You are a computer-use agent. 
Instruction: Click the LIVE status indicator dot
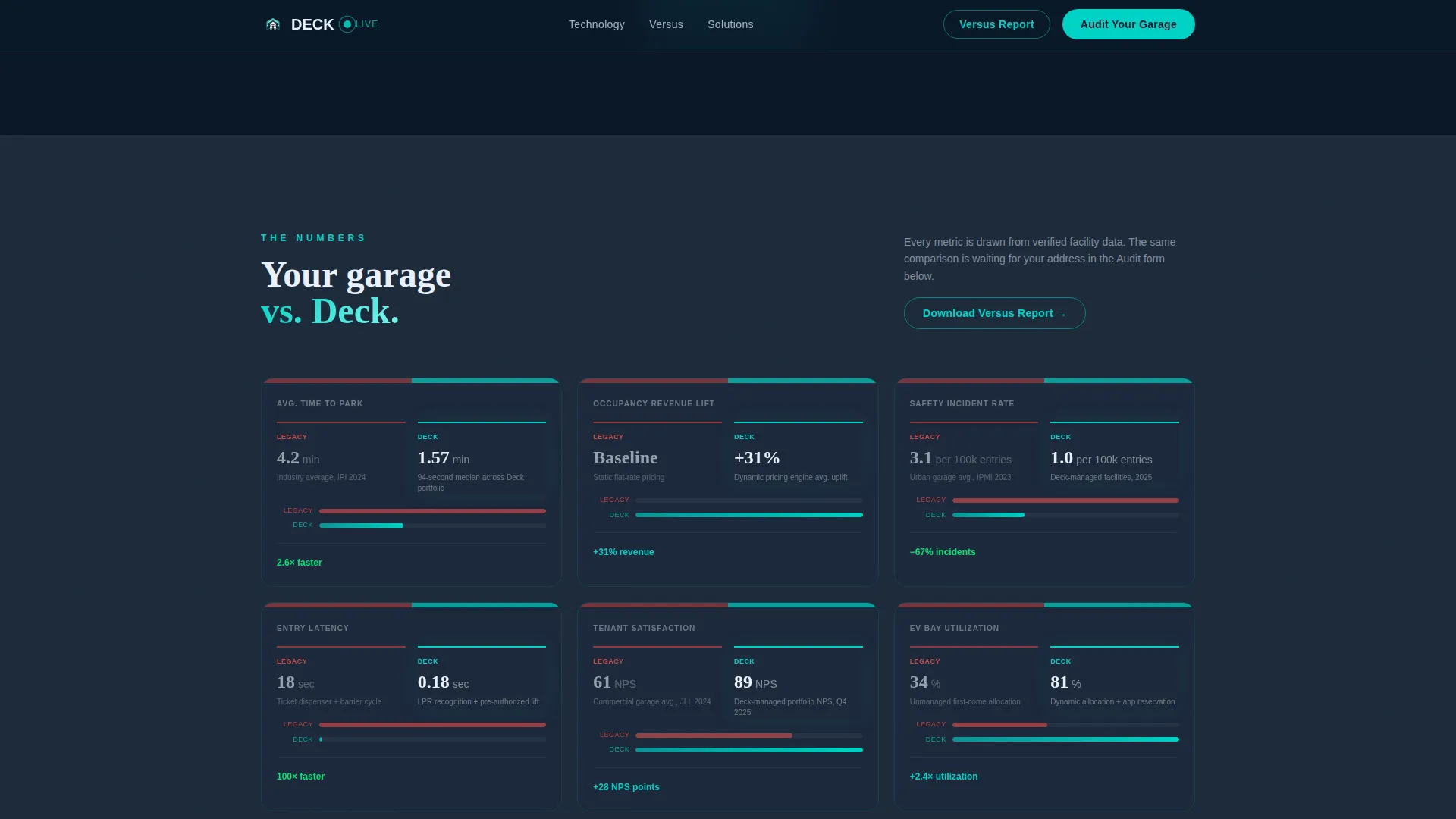(347, 24)
